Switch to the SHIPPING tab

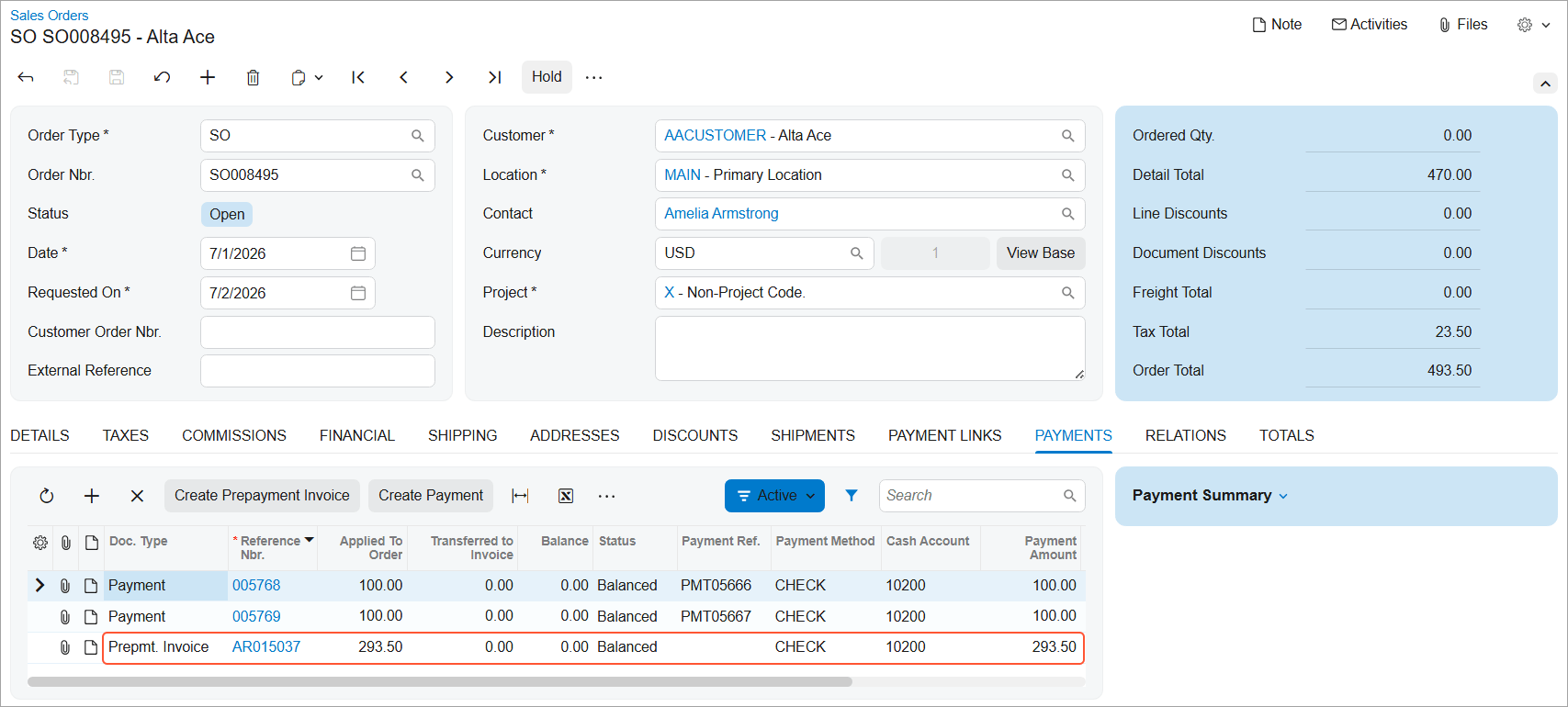pyautogui.click(x=463, y=435)
